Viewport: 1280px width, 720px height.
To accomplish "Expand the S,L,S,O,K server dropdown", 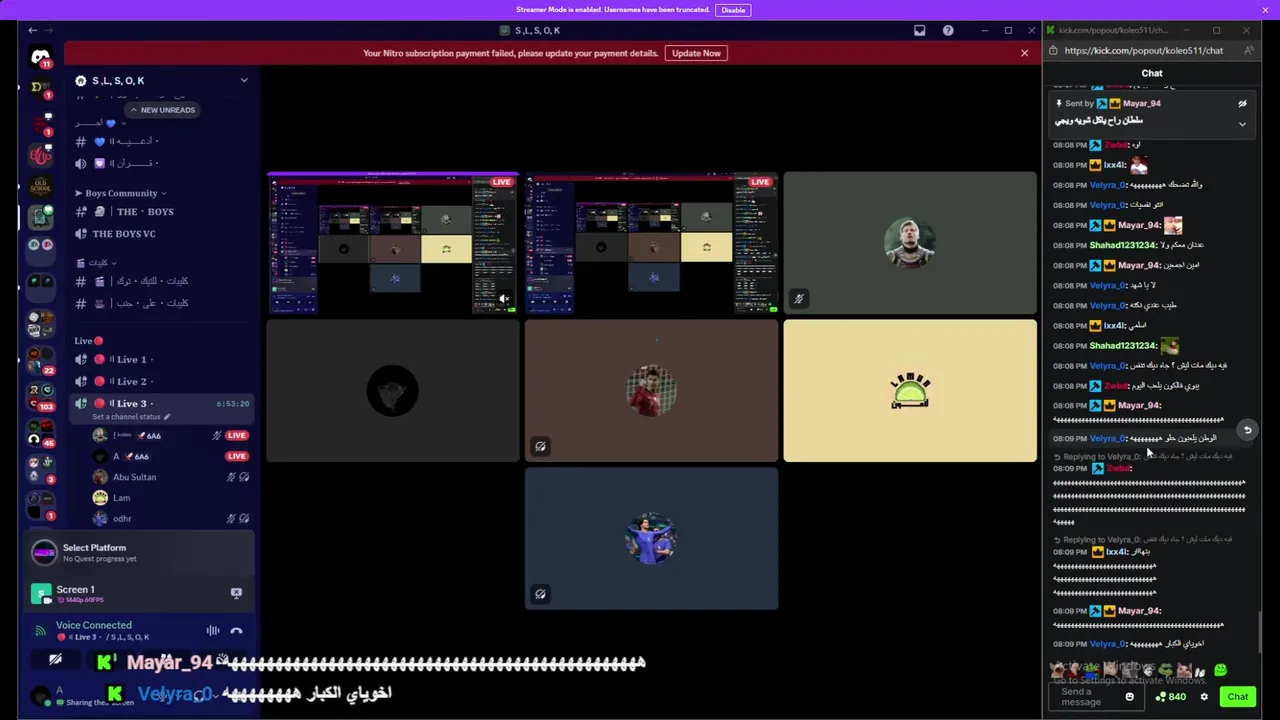I will coord(243,80).
